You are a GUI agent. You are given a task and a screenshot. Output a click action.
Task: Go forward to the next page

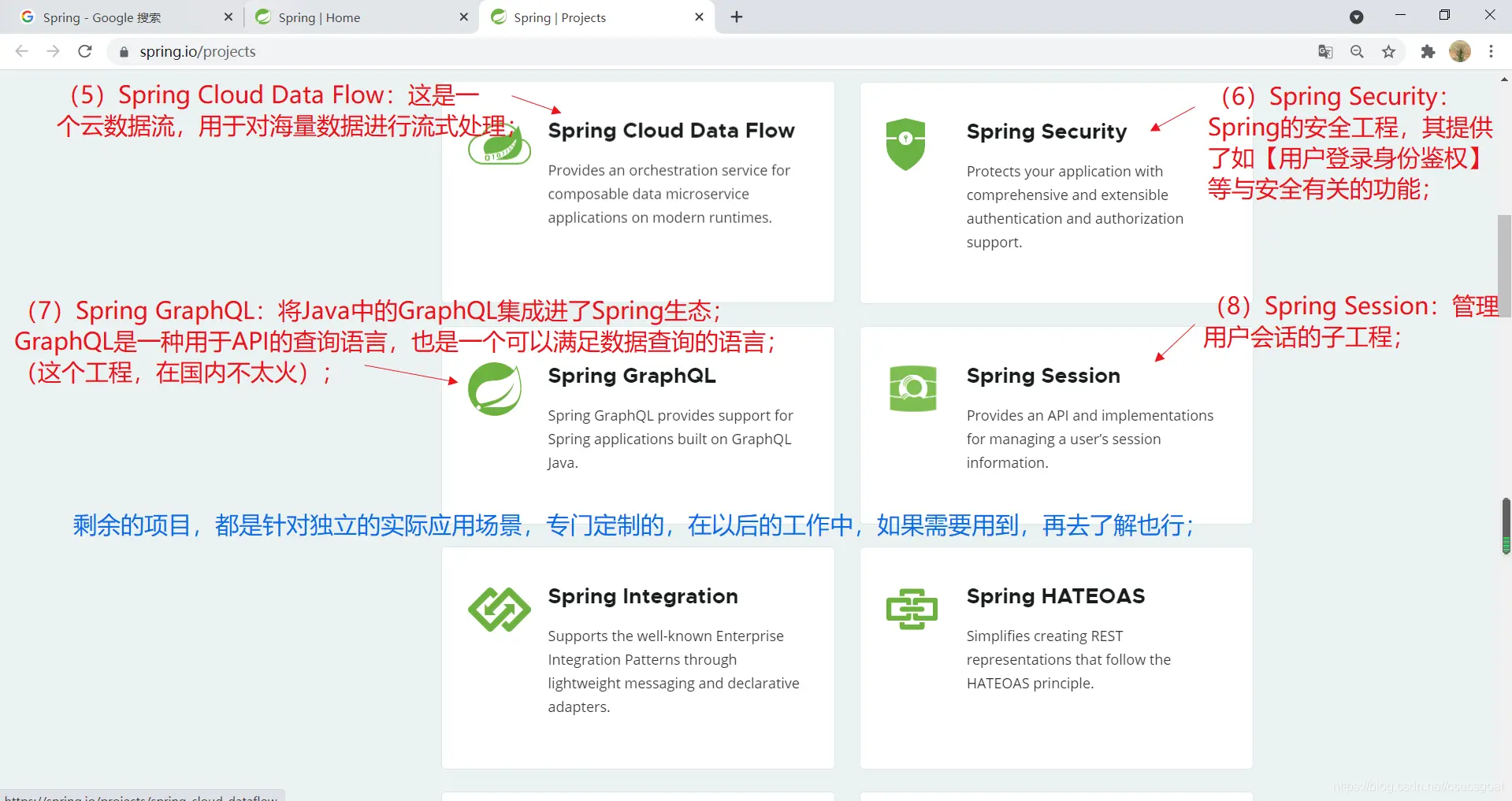pyautogui.click(x=54, y=51)
